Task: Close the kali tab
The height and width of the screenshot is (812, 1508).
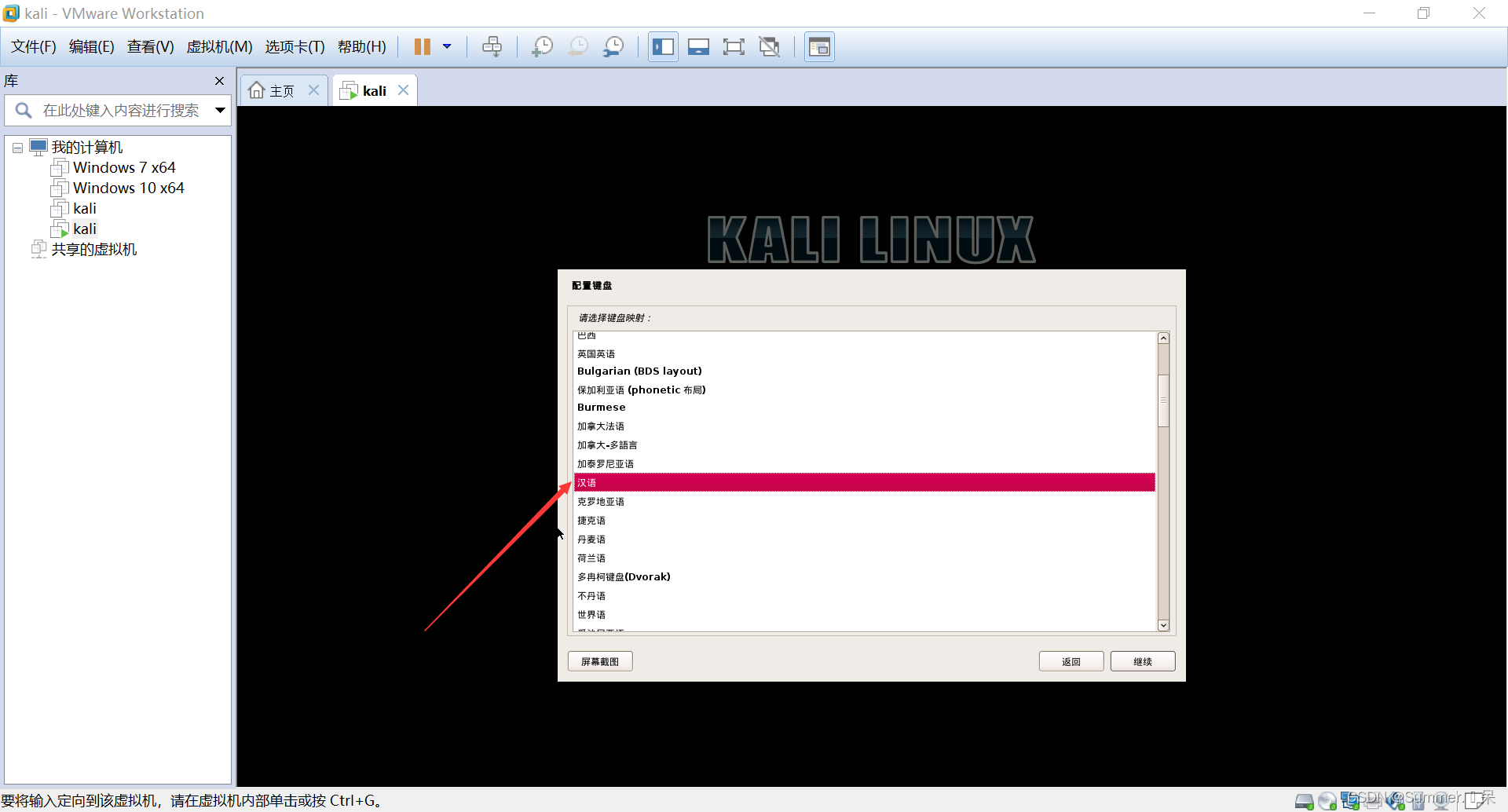Action: click(x=403, y=90)
